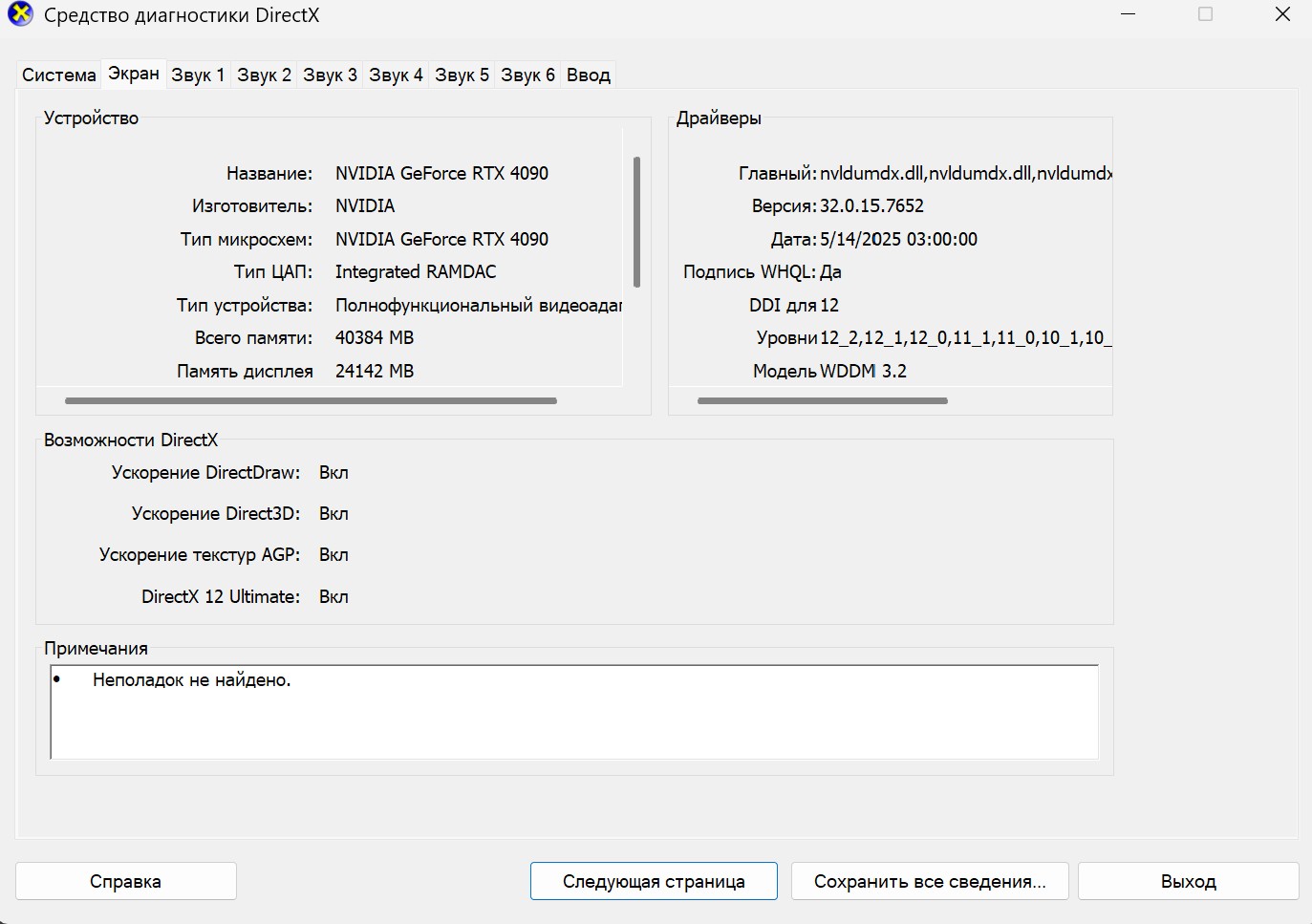This screenshot has width=1312, height=924.
Task: Click the "Ускорение текстур AGP:" label
Action: 200,554
